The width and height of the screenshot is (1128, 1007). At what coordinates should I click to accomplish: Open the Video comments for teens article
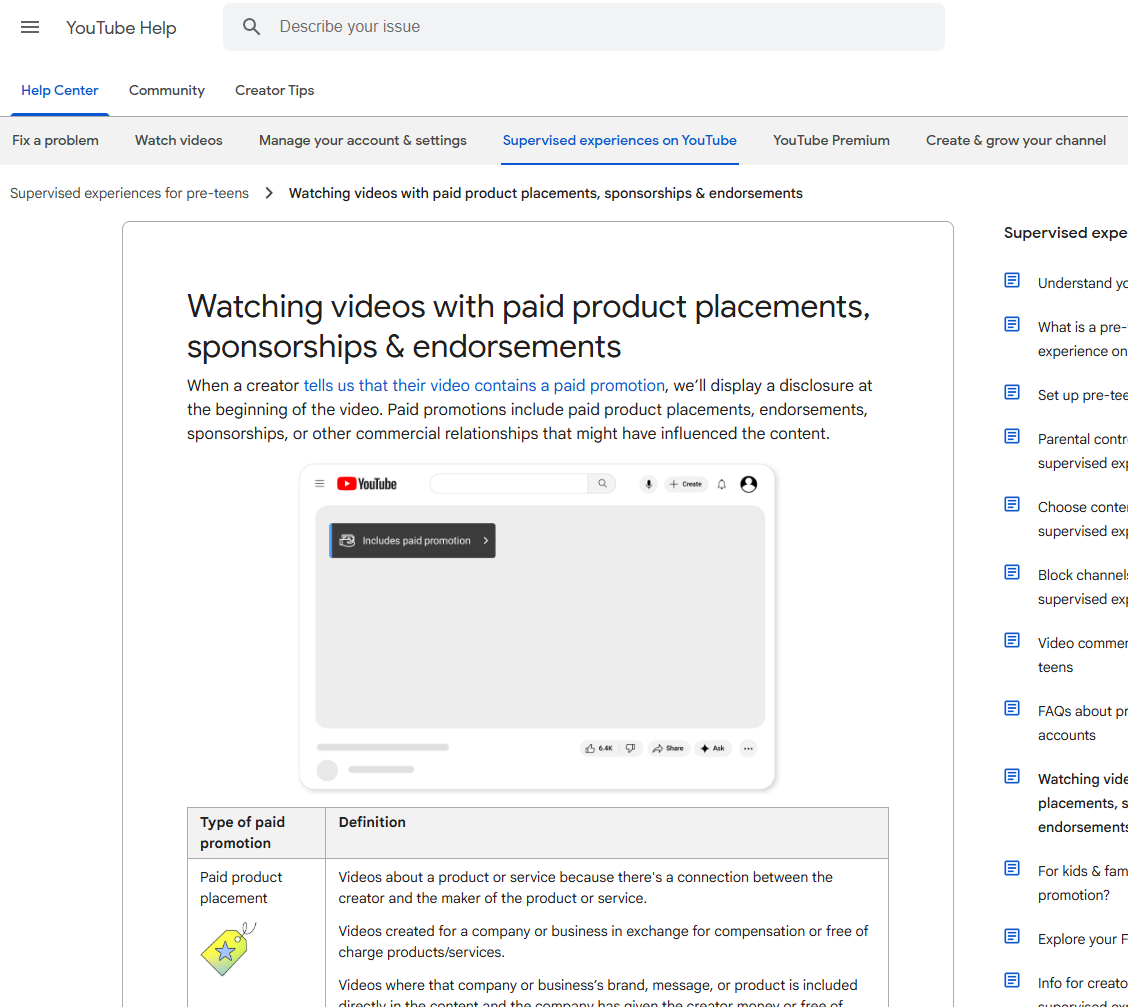[x=1082, y=655]
